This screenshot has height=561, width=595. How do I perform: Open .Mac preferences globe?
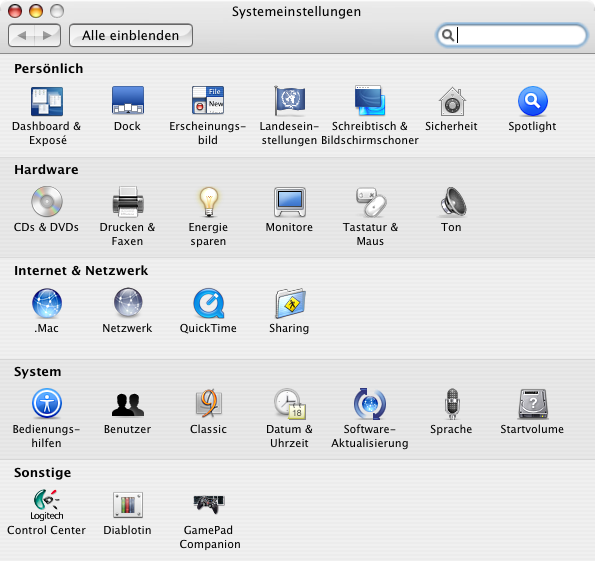point(47,303)
